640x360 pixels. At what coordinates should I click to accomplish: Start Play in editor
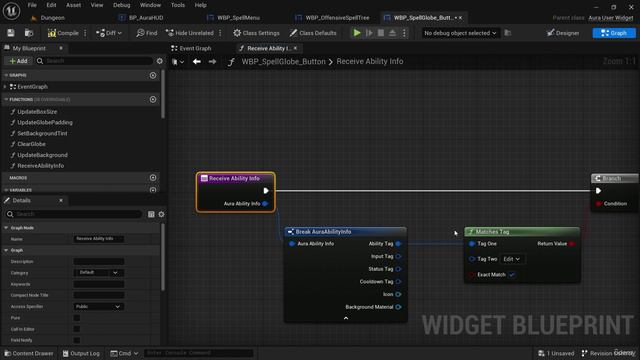(x=357, y=33)
